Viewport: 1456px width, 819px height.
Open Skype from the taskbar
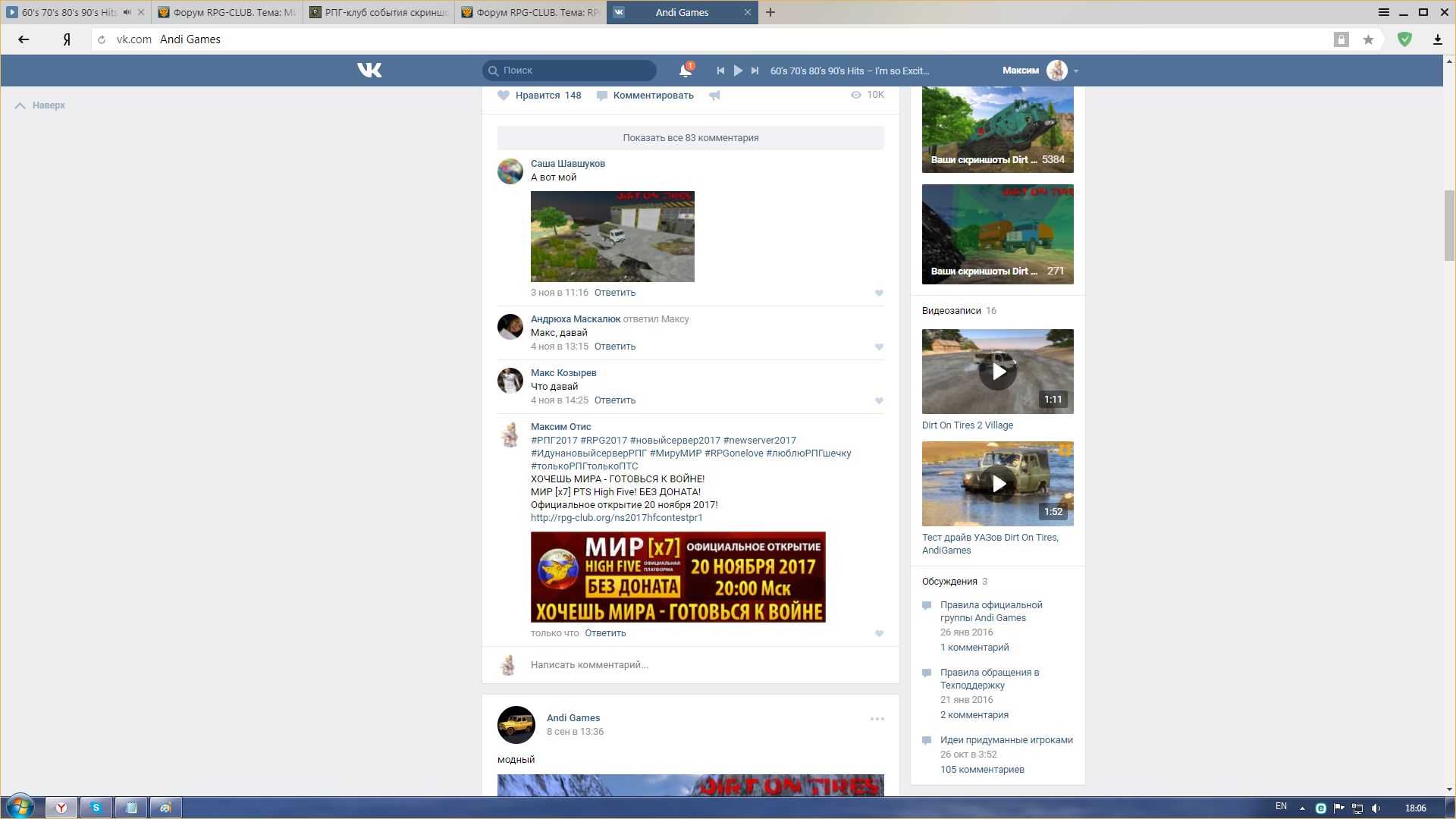[96, 808]
